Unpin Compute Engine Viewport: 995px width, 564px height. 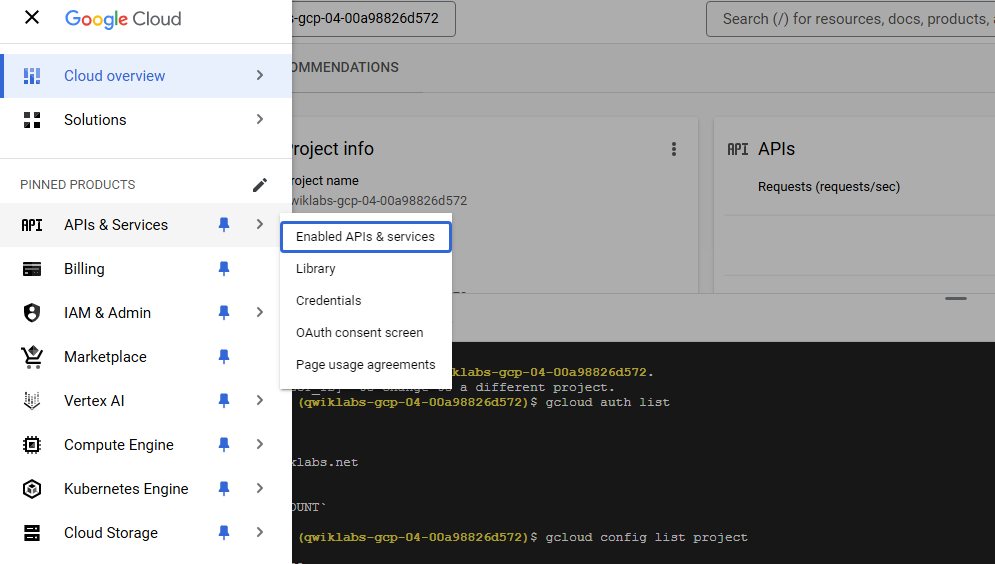tap(224, 444)
